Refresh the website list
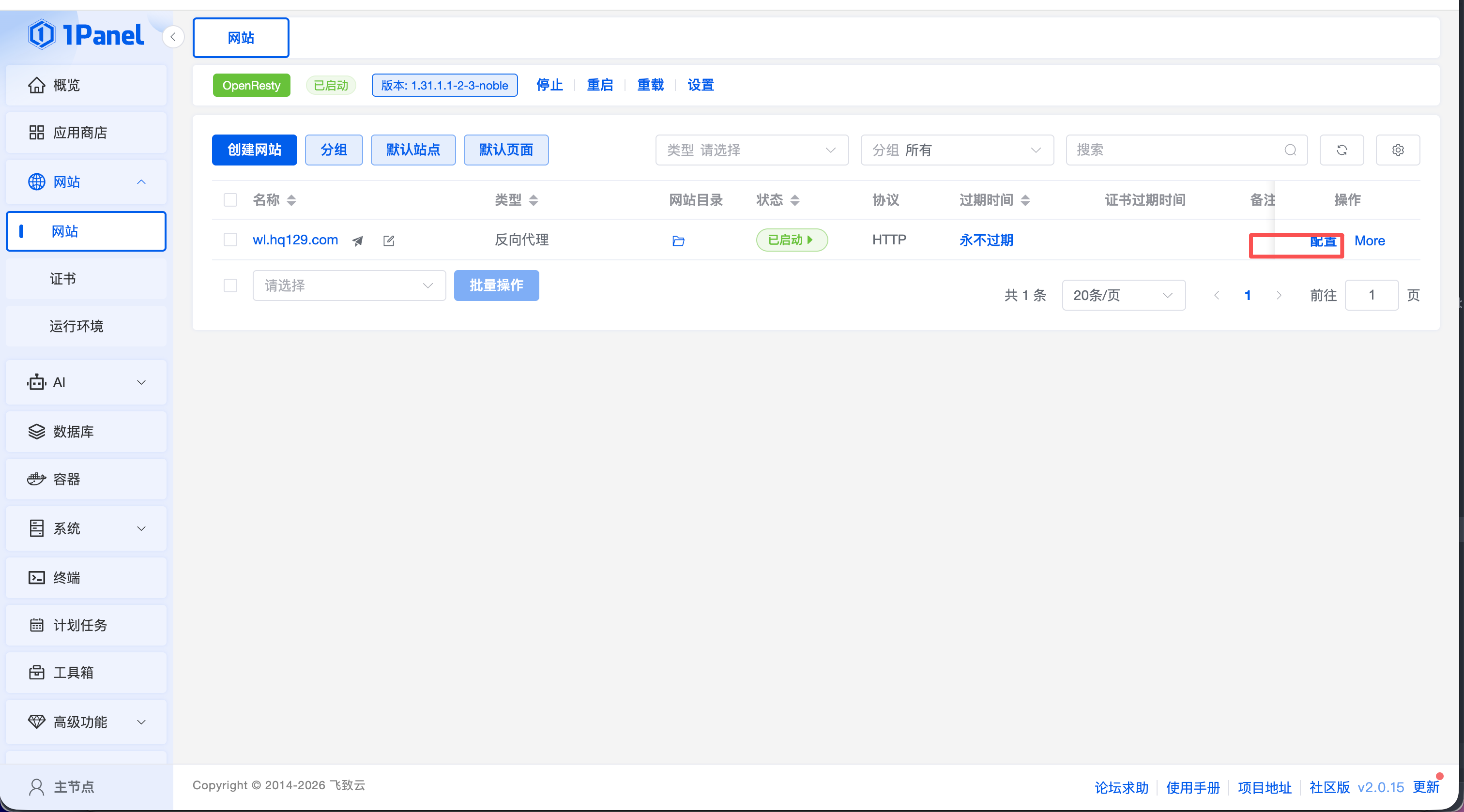The image size is (1464, 812). coord(1342,150)
